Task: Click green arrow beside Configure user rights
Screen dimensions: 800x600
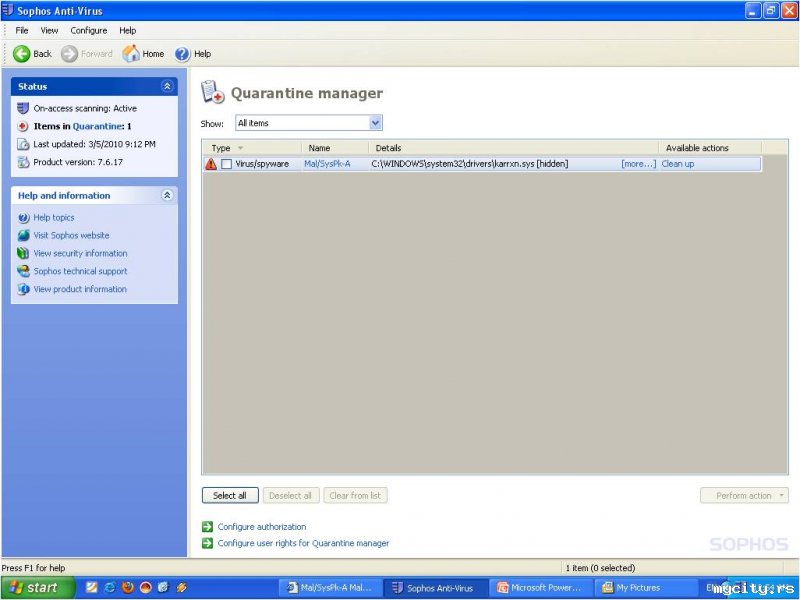Action: click(207, 543)
